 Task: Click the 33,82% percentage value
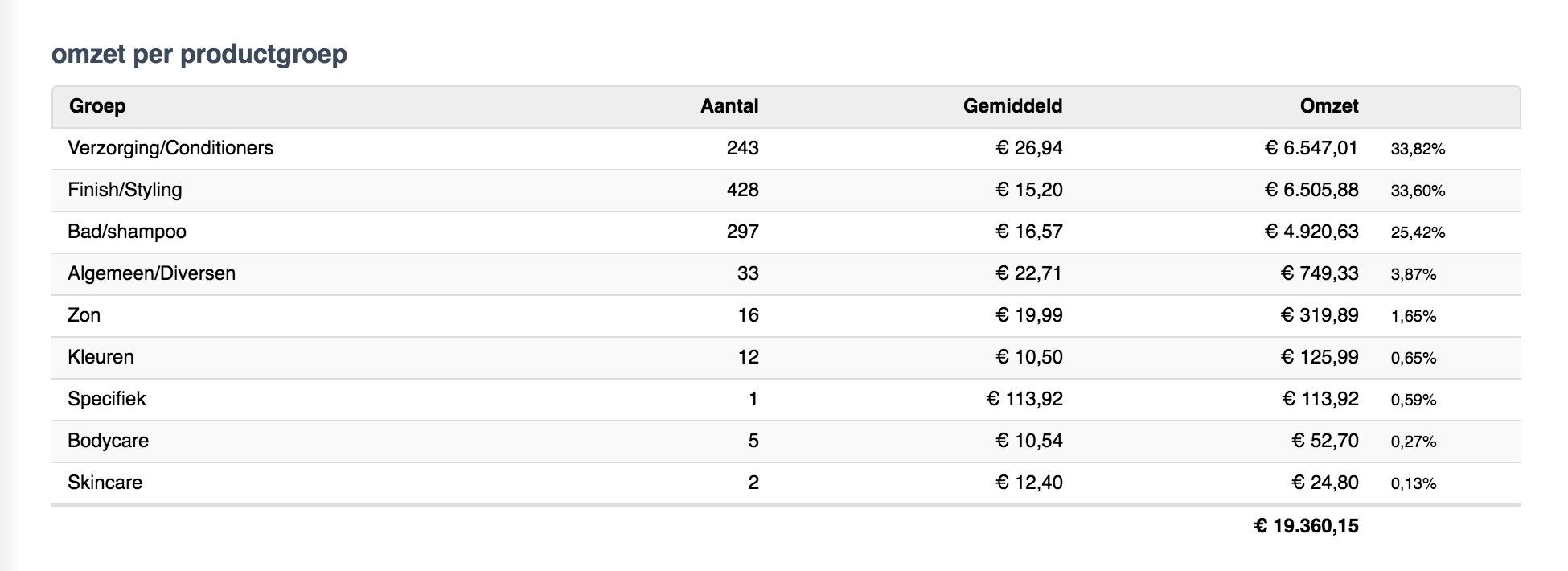click(x=1418, y=149)
